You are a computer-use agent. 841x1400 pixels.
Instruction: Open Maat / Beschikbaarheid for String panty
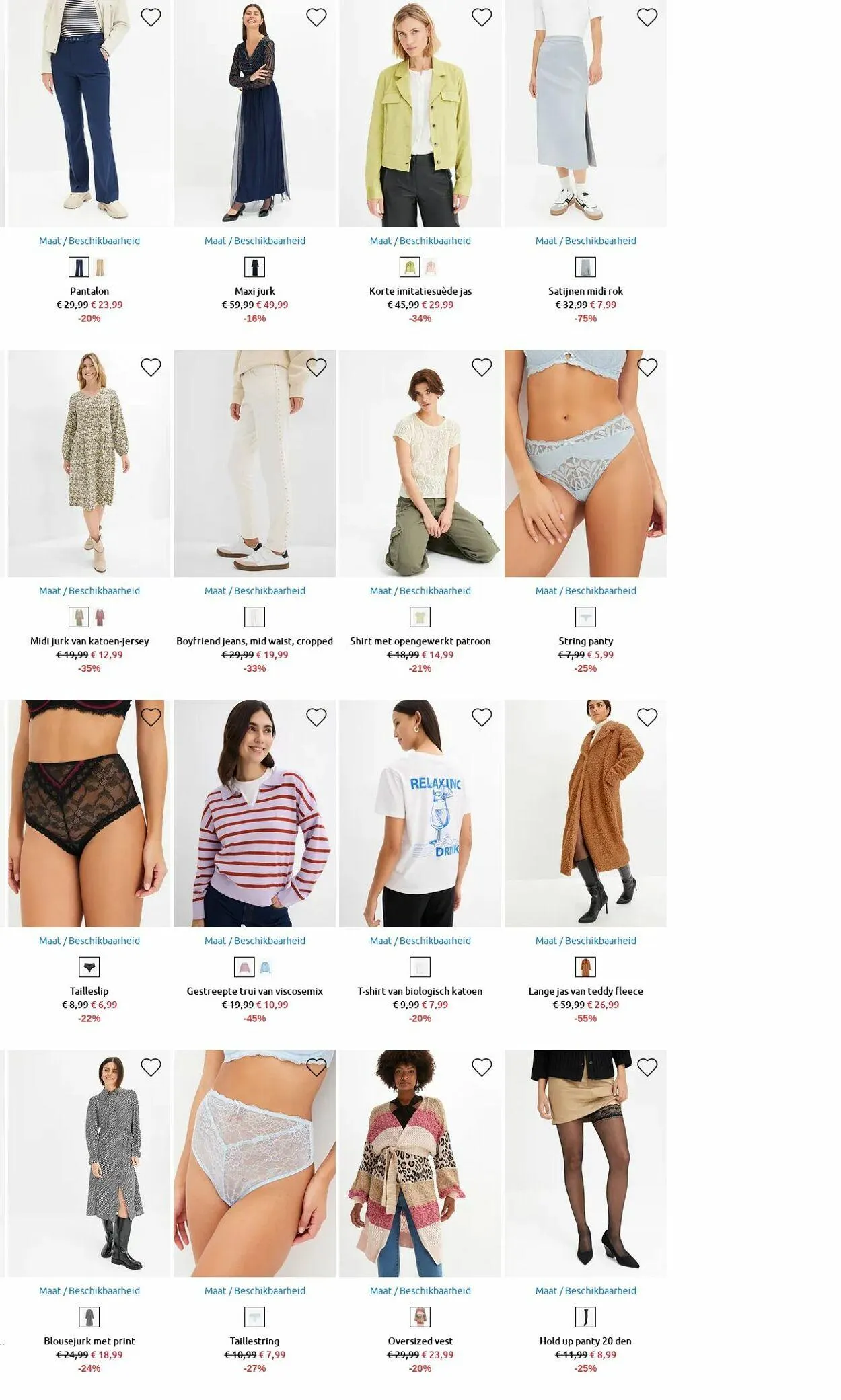[x=585, y=590]
